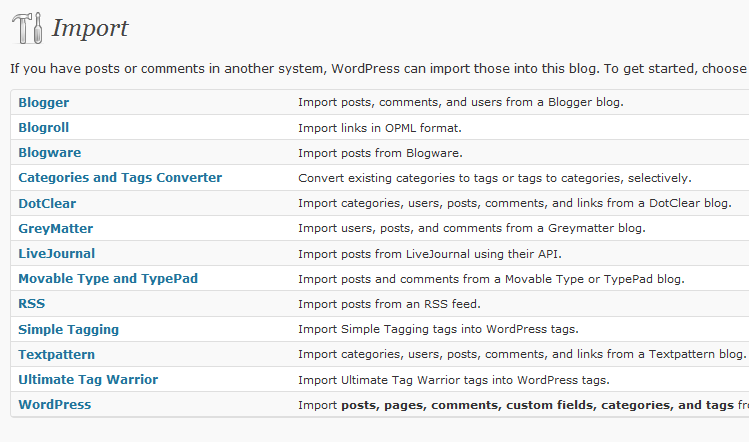
Task: Click "Import posts from Blogware." description
Action: pyautogui.click(x=380, y=153)
